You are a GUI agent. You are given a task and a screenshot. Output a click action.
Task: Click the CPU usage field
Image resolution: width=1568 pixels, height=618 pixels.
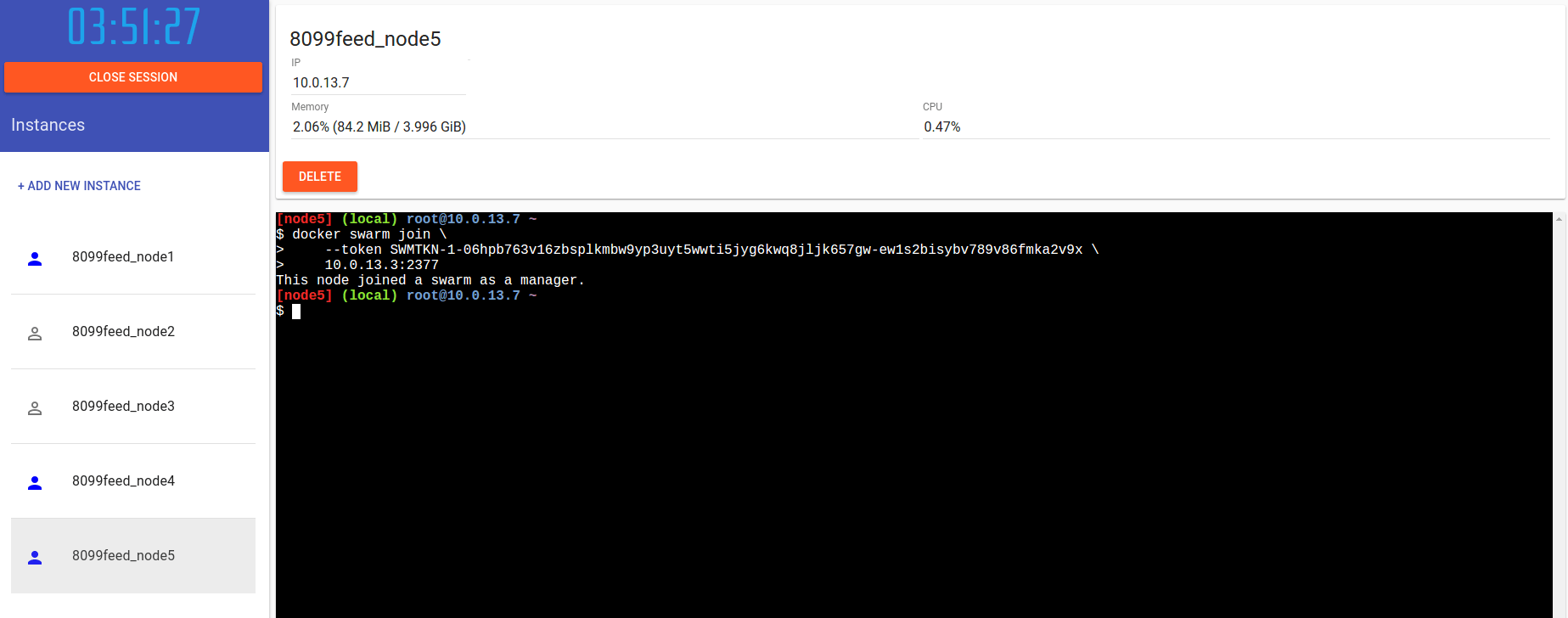1236,126
